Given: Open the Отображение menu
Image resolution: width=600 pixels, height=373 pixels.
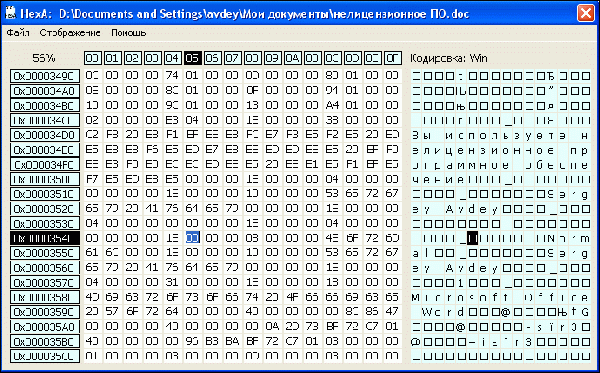Looking at the screenshot, I should 70,33.
